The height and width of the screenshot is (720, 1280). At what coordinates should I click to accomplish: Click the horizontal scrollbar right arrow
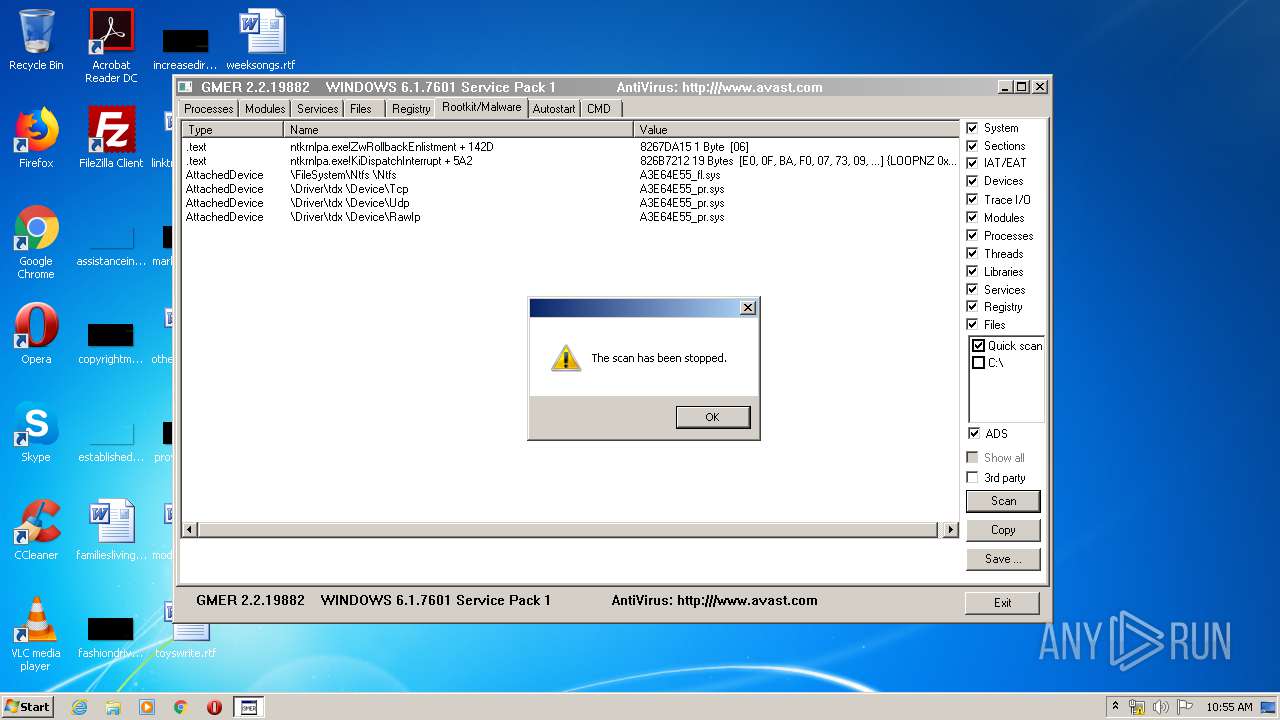click(951, 529)
